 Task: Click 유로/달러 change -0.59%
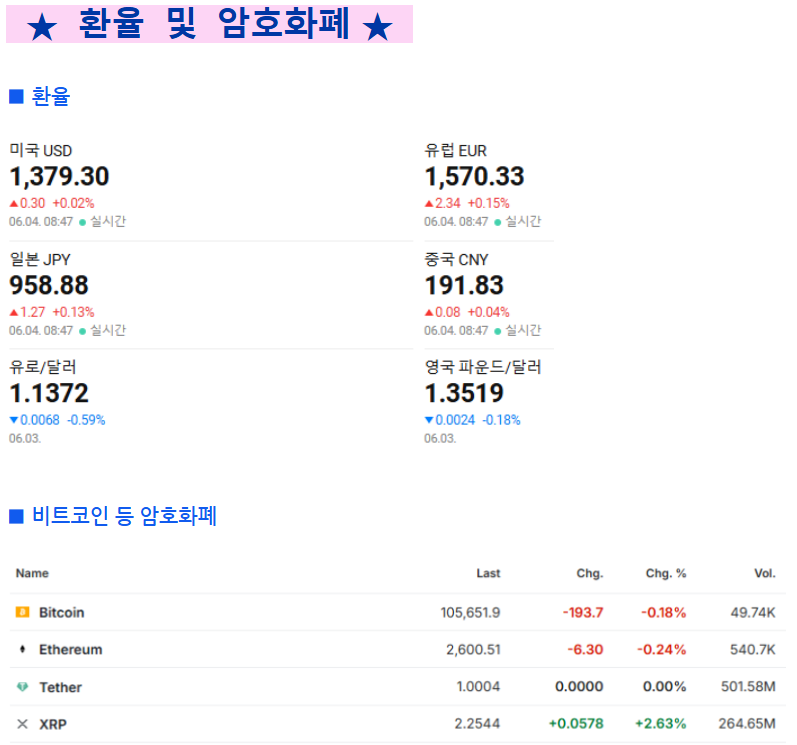click(x=86, y=420)
